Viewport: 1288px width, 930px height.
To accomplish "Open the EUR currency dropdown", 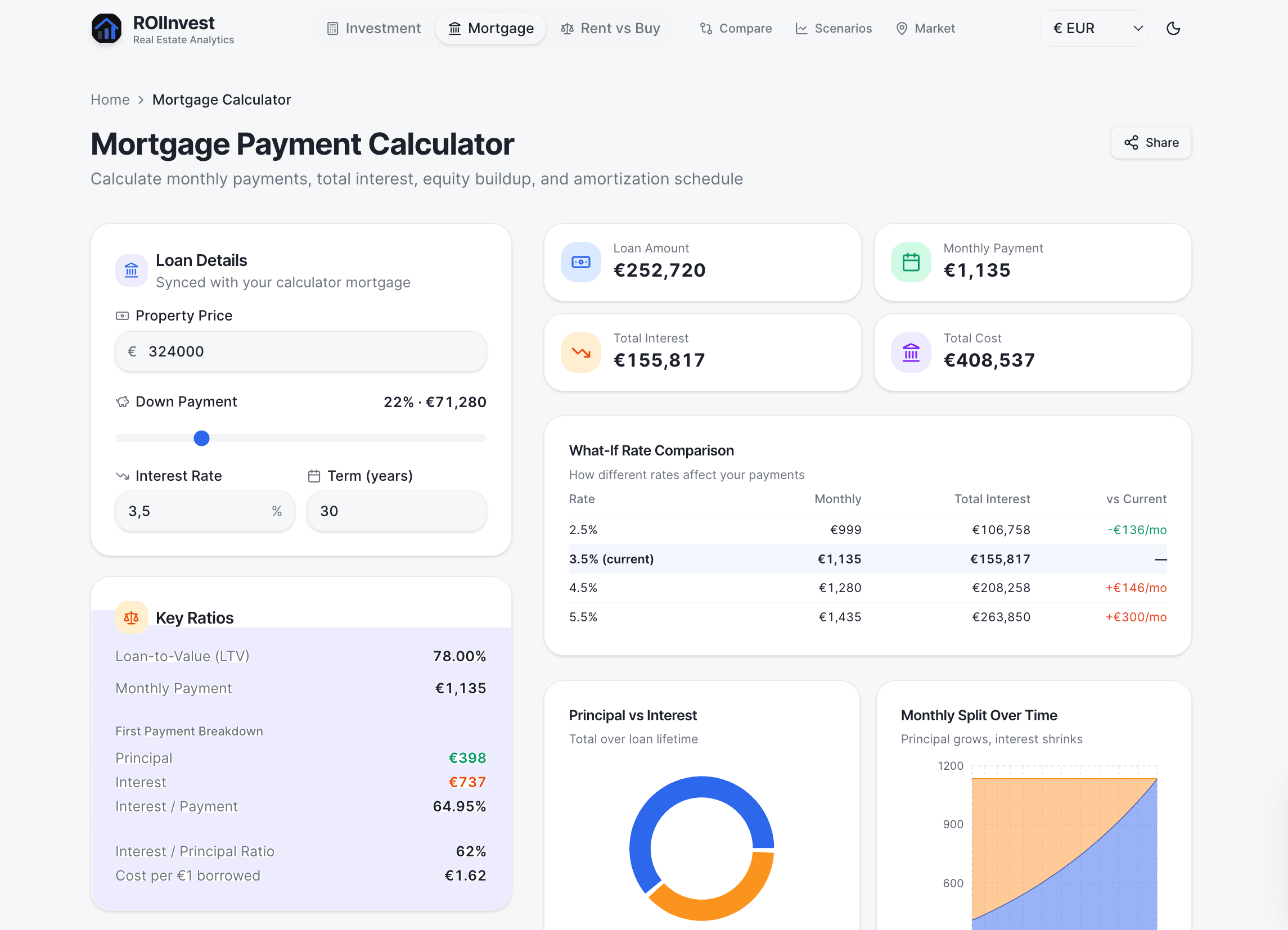I will (x=1093, y=28).
